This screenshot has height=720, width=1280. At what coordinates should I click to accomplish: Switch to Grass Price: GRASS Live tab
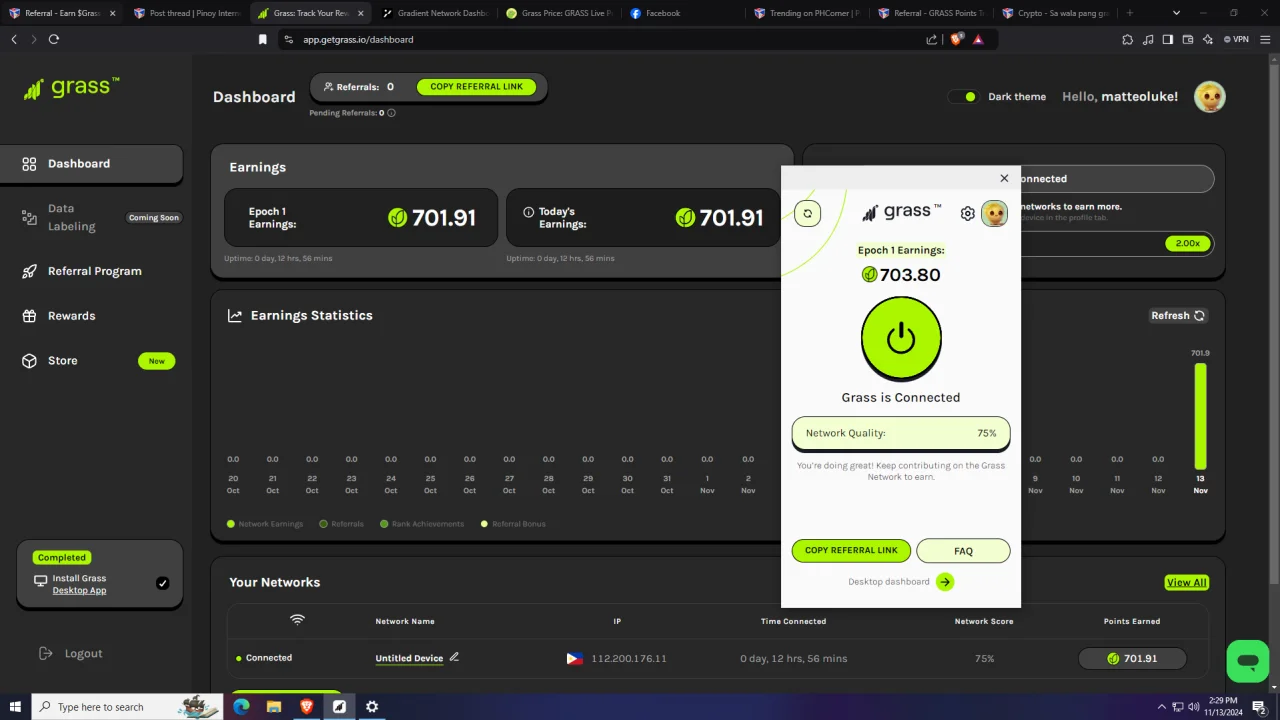click(x=560, y=13)
